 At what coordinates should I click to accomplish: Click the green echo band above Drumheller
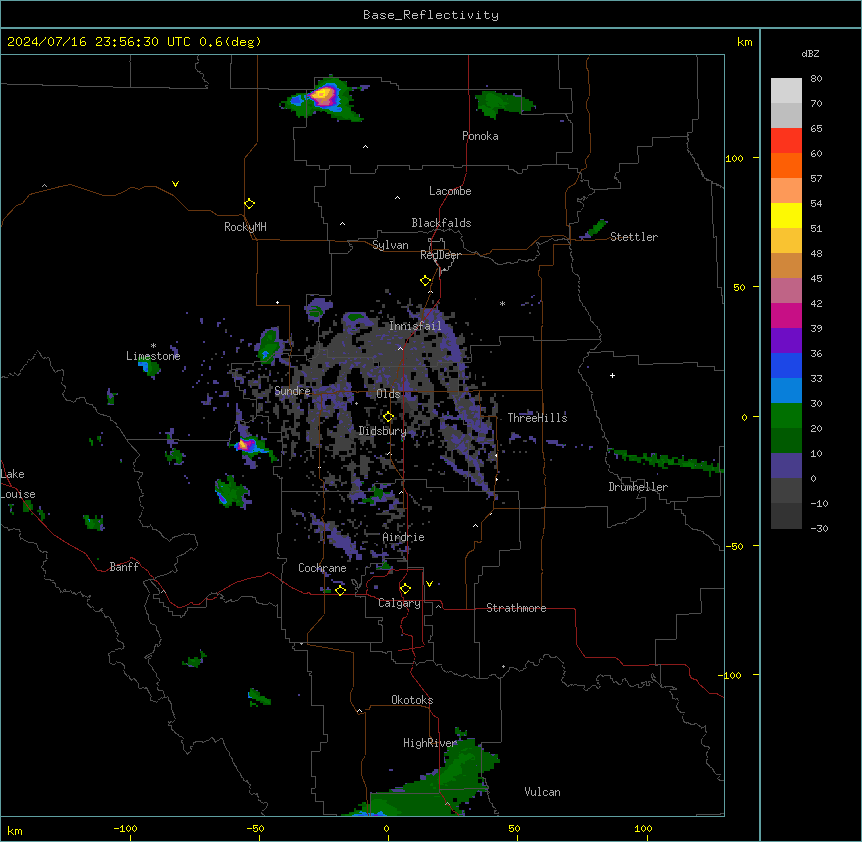(665, 460)
